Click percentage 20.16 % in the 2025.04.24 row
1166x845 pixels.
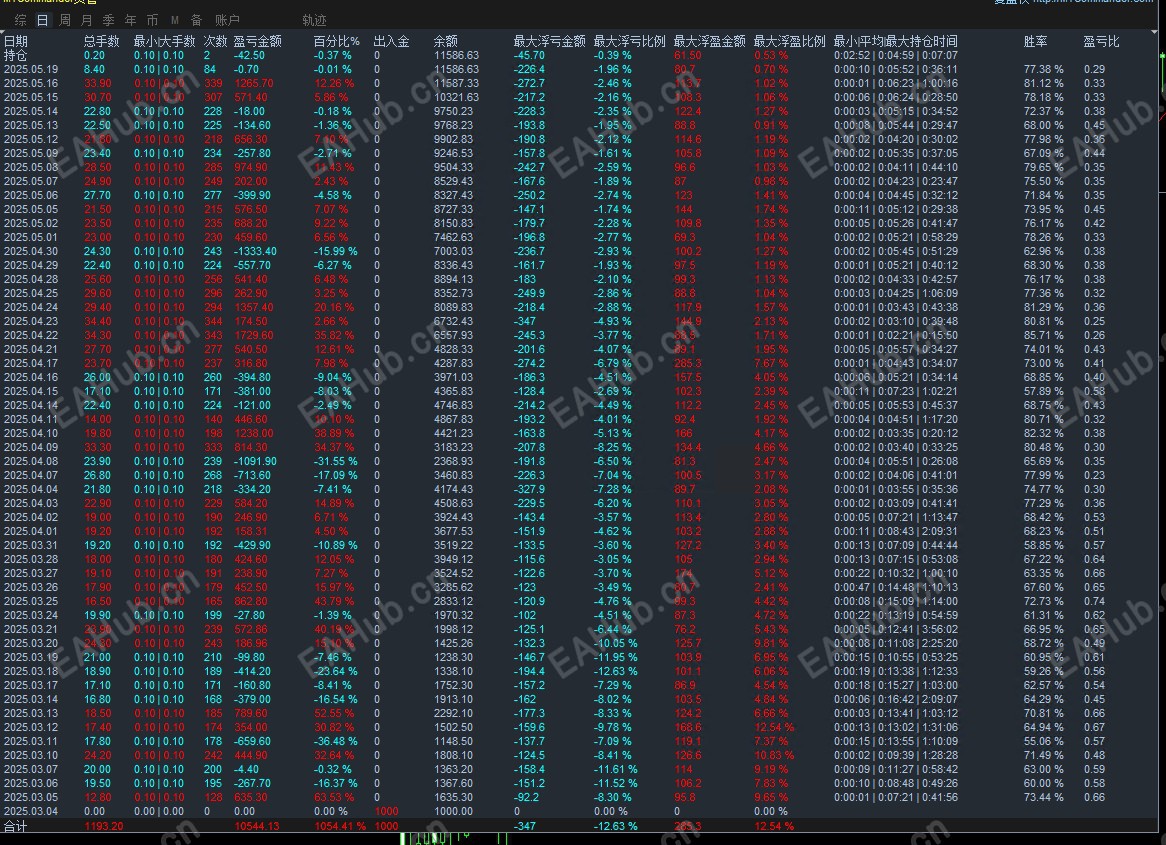click(334, 307)
